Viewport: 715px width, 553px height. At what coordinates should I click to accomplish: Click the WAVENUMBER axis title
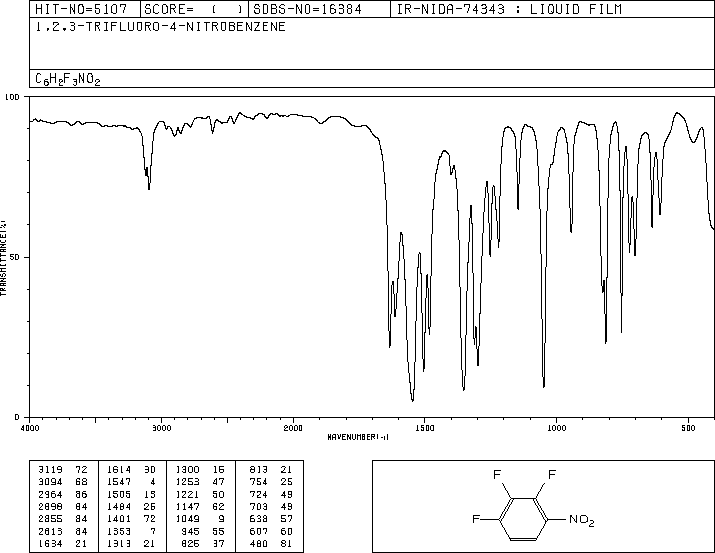358,437
